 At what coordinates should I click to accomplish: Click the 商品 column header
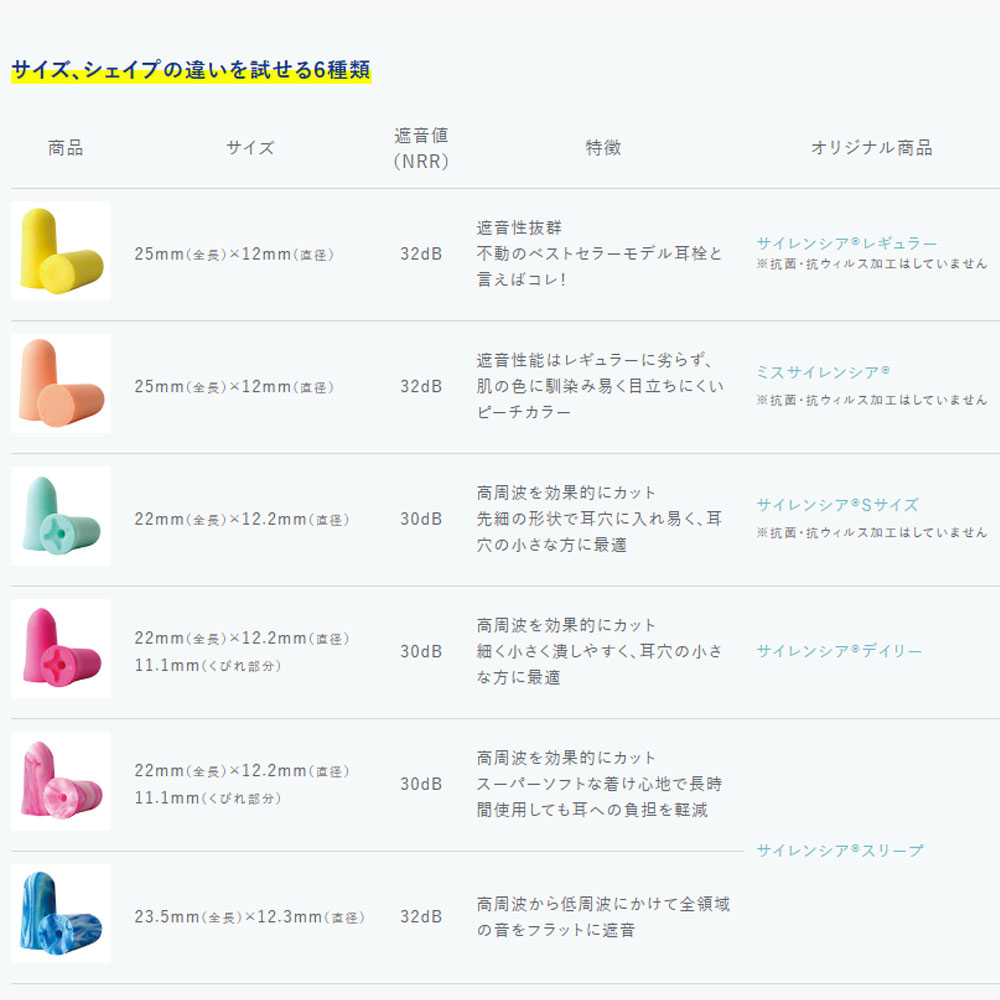[x=66, y=148]
